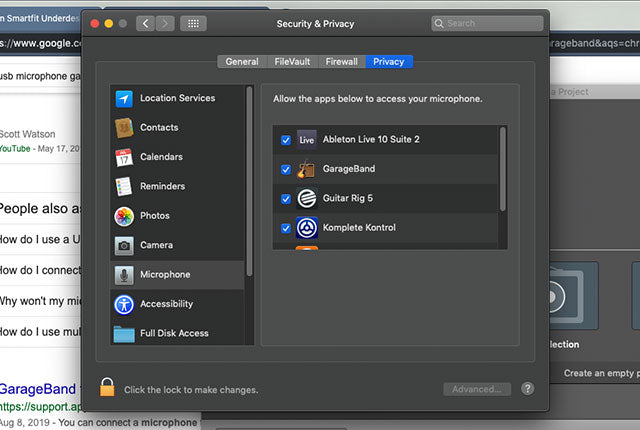Screen dimensions: 640x430
Task: Switch to the General tab
Action: (242, 62)
